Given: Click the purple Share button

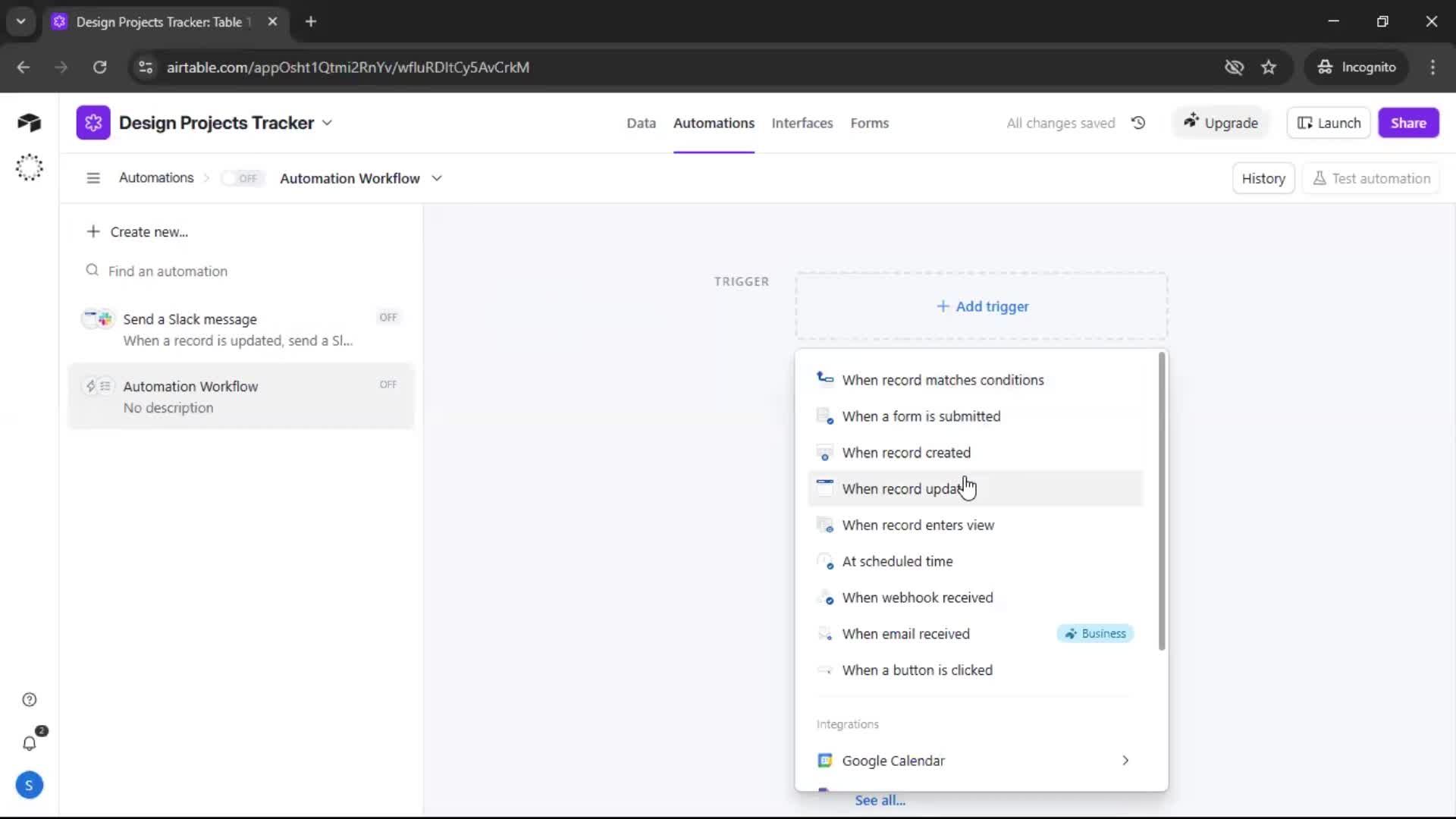Looking at the screenshot, I should pyautogui.click(x=1408, y=123).
